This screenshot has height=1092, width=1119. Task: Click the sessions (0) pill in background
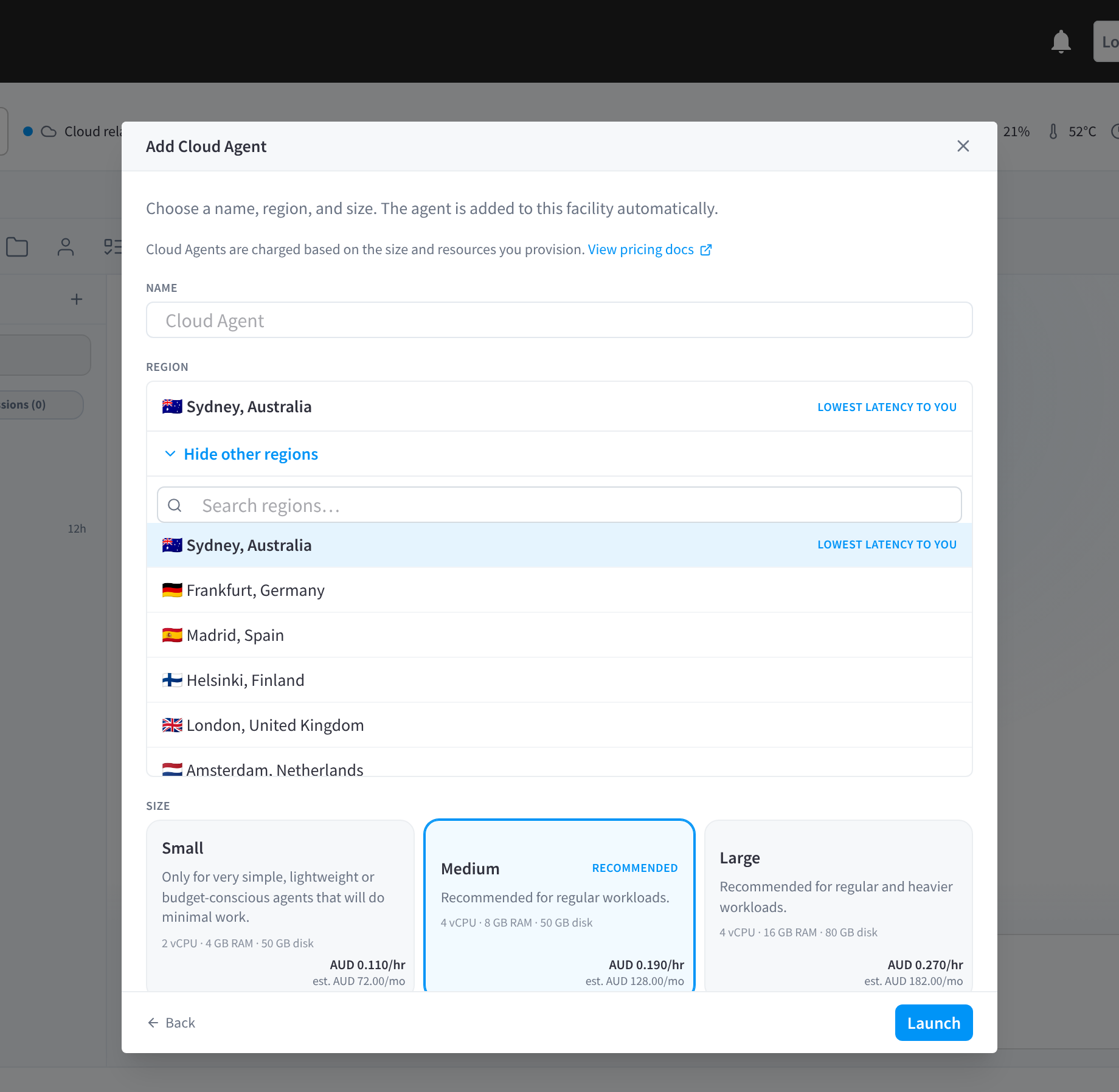coord(41,404)
